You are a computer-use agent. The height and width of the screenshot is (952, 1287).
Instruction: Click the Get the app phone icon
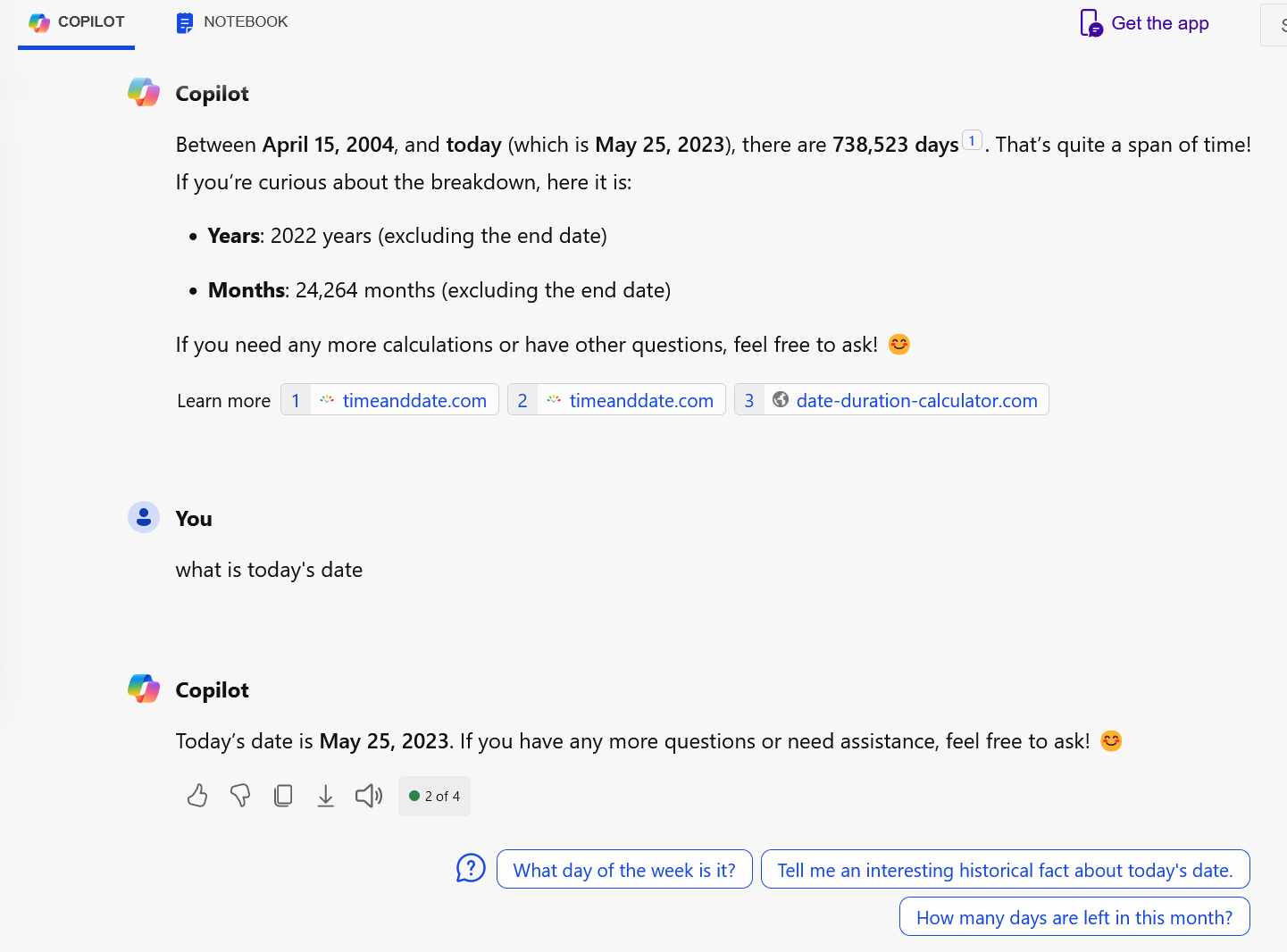coord(1091,23)
